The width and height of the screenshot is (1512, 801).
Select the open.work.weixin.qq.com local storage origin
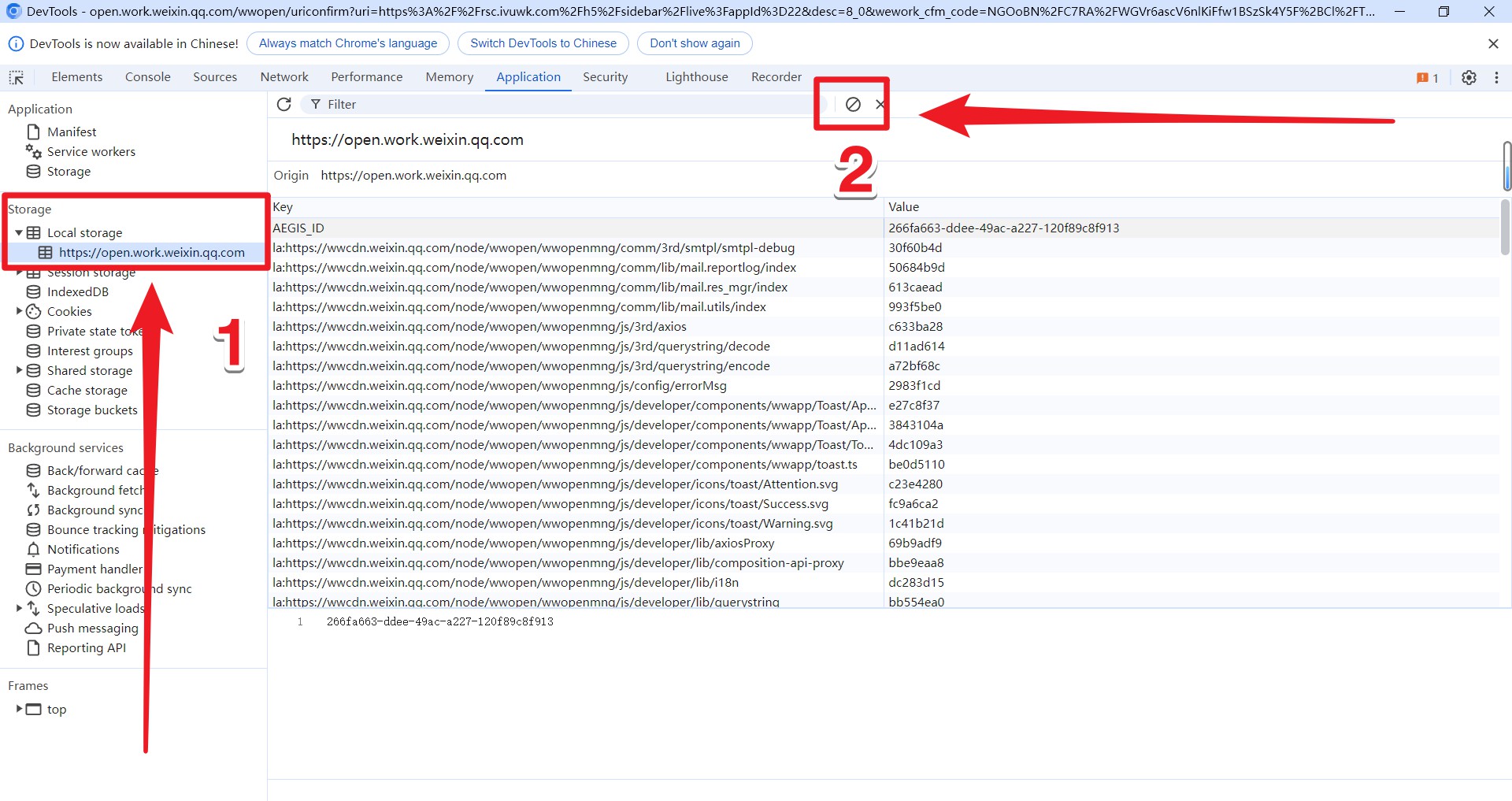(x=151, y=252)
